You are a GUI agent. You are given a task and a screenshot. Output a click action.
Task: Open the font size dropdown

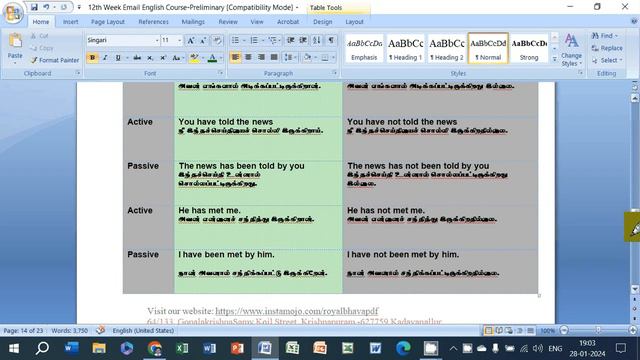click(180, 40)
